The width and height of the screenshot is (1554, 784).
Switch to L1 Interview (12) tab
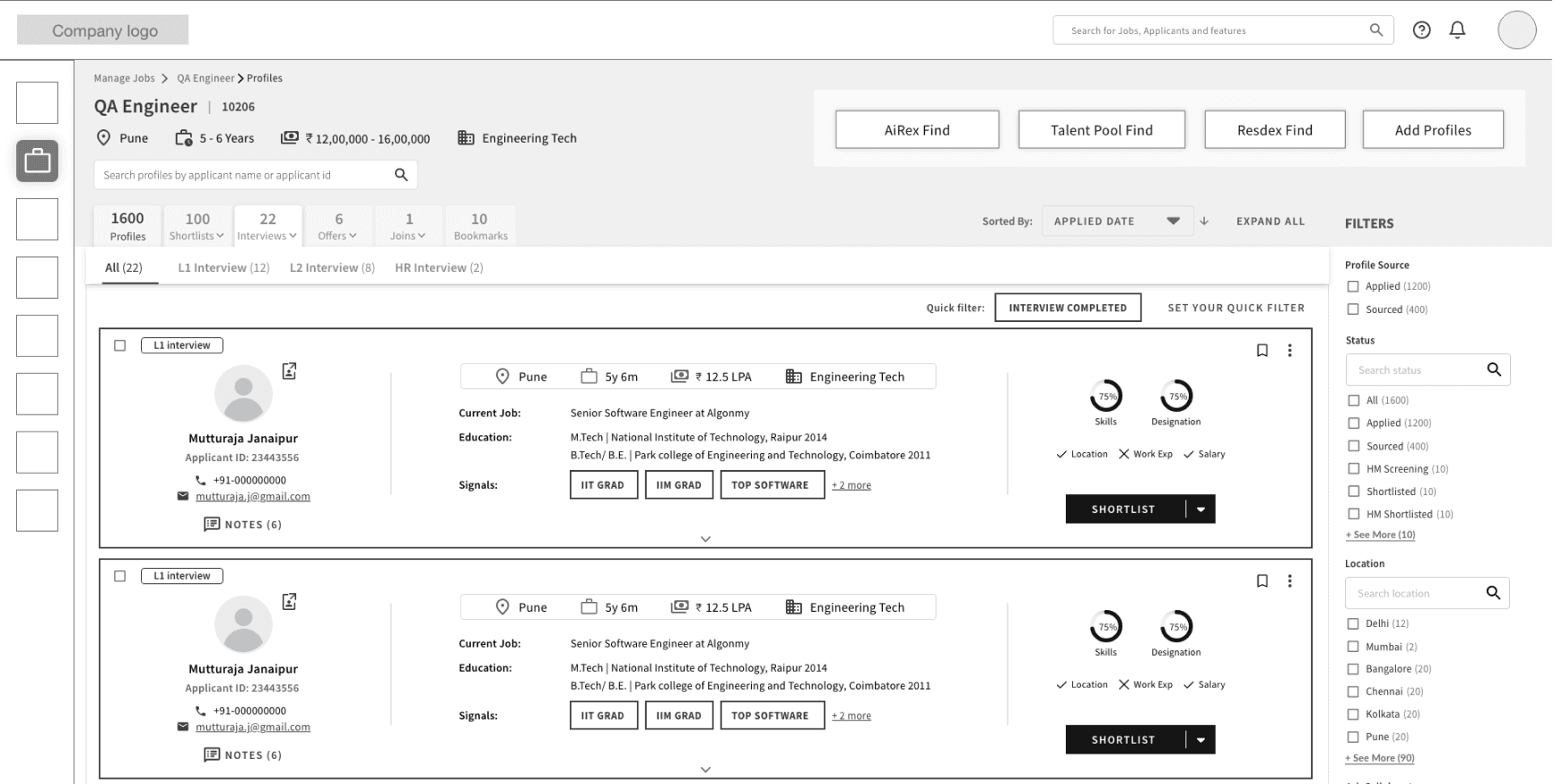click(223, 267)
